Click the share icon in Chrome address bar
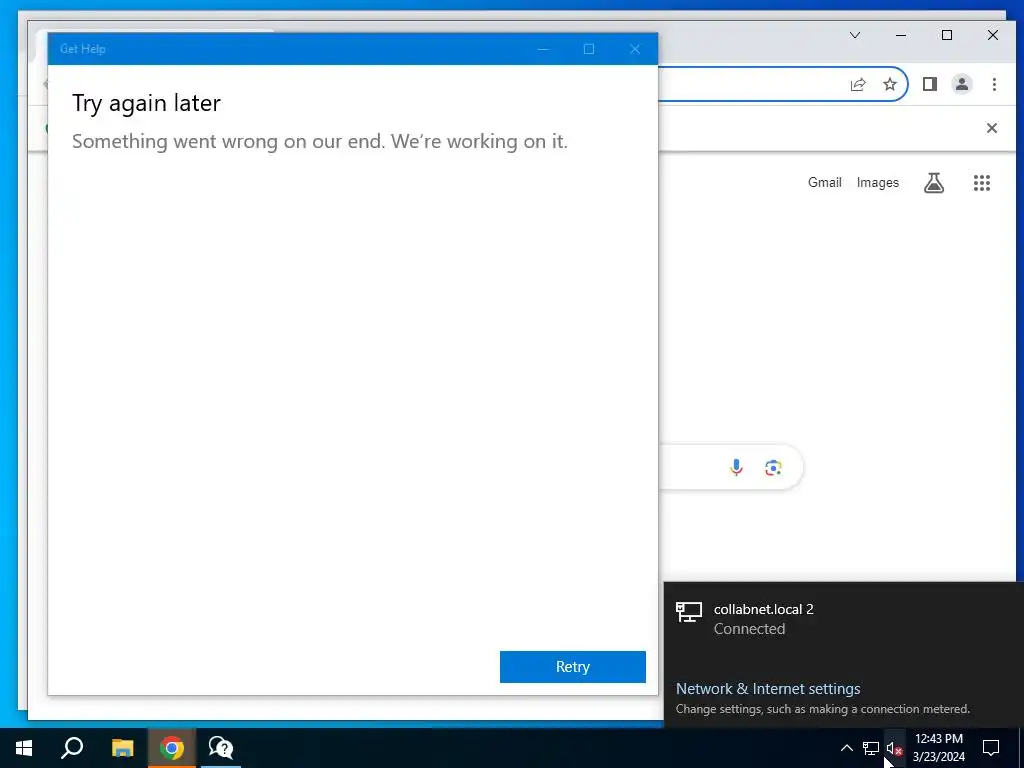 click(x=857, y=84)
